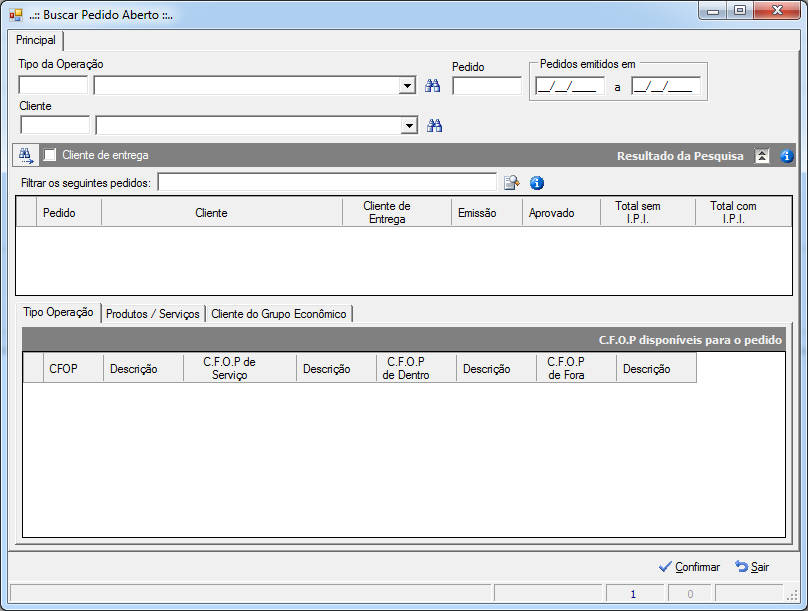
Task: Click the Sair button
Action: coord(752,567)
